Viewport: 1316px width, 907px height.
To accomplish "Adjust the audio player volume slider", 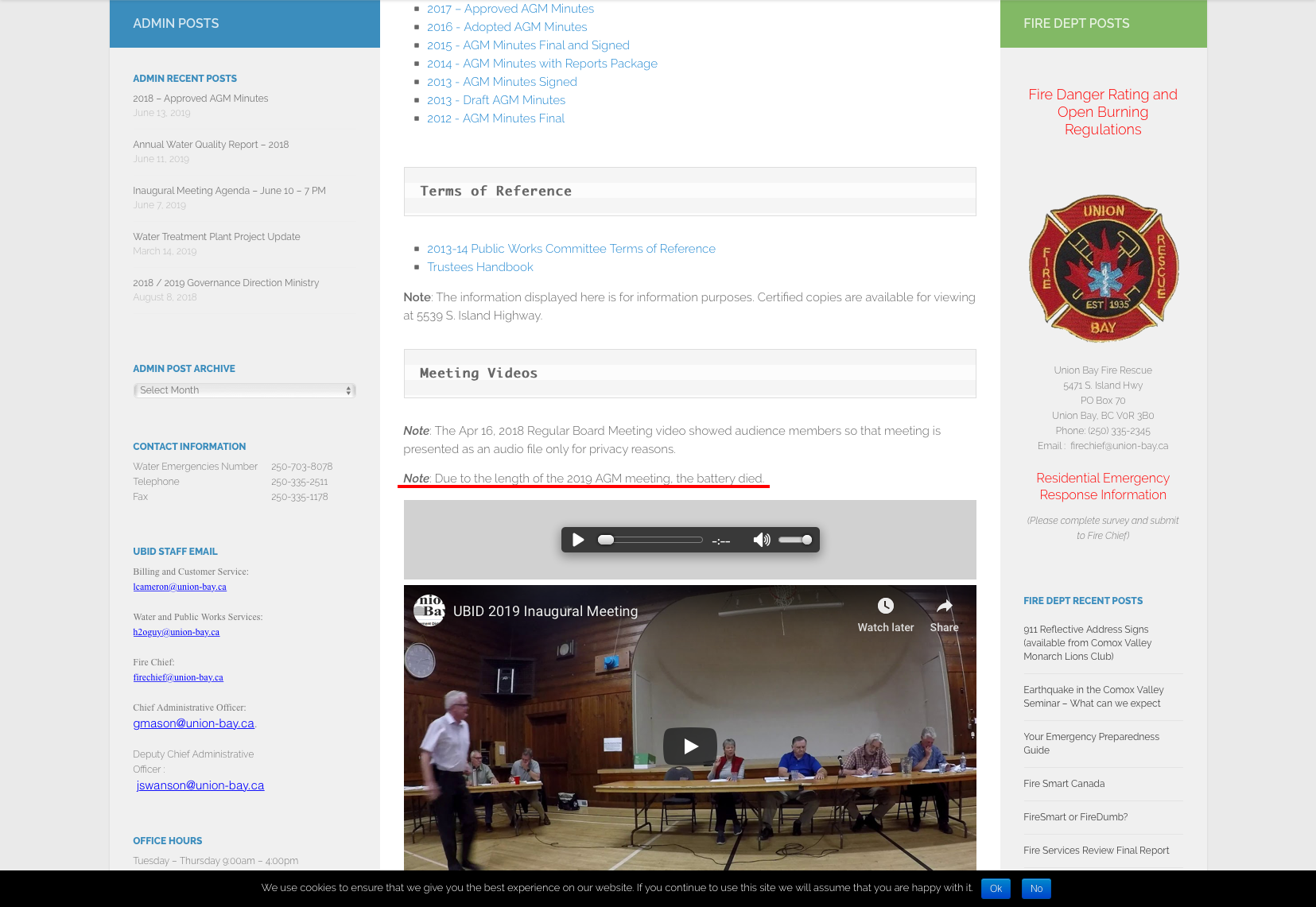I will pyautogui.click(x=794, y=540).
